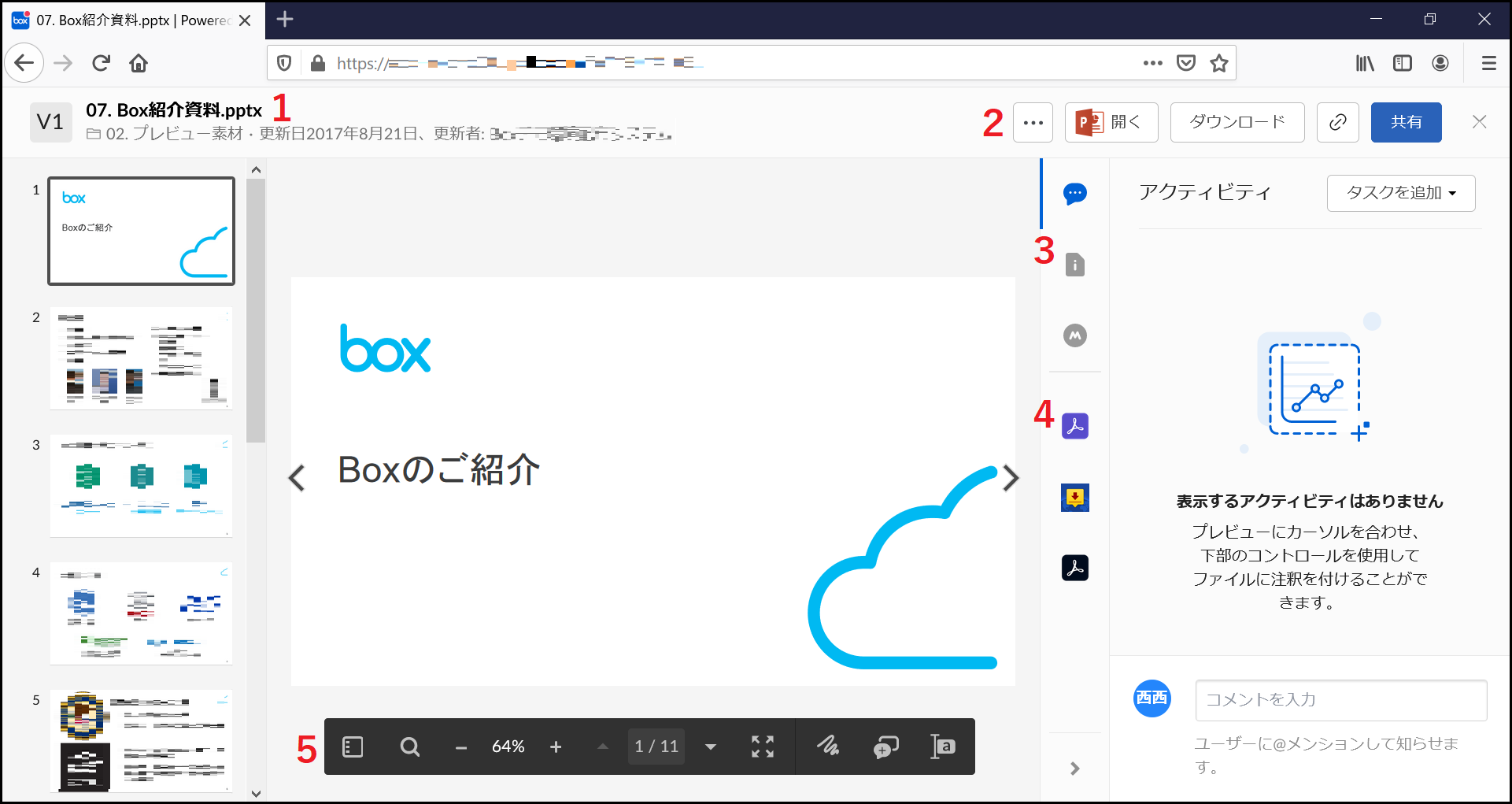Copy shared link with link icon button

click(x=1338, y=122)
